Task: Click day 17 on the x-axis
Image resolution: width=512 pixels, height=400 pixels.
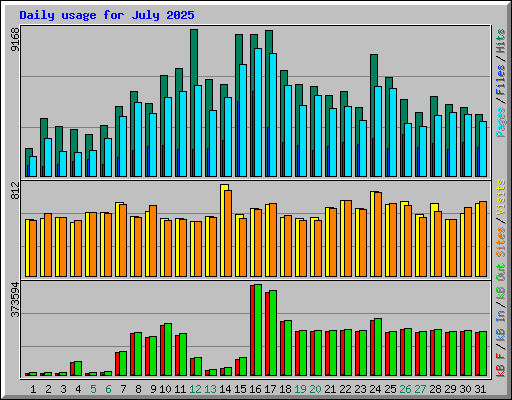Action: coord(270,389)
